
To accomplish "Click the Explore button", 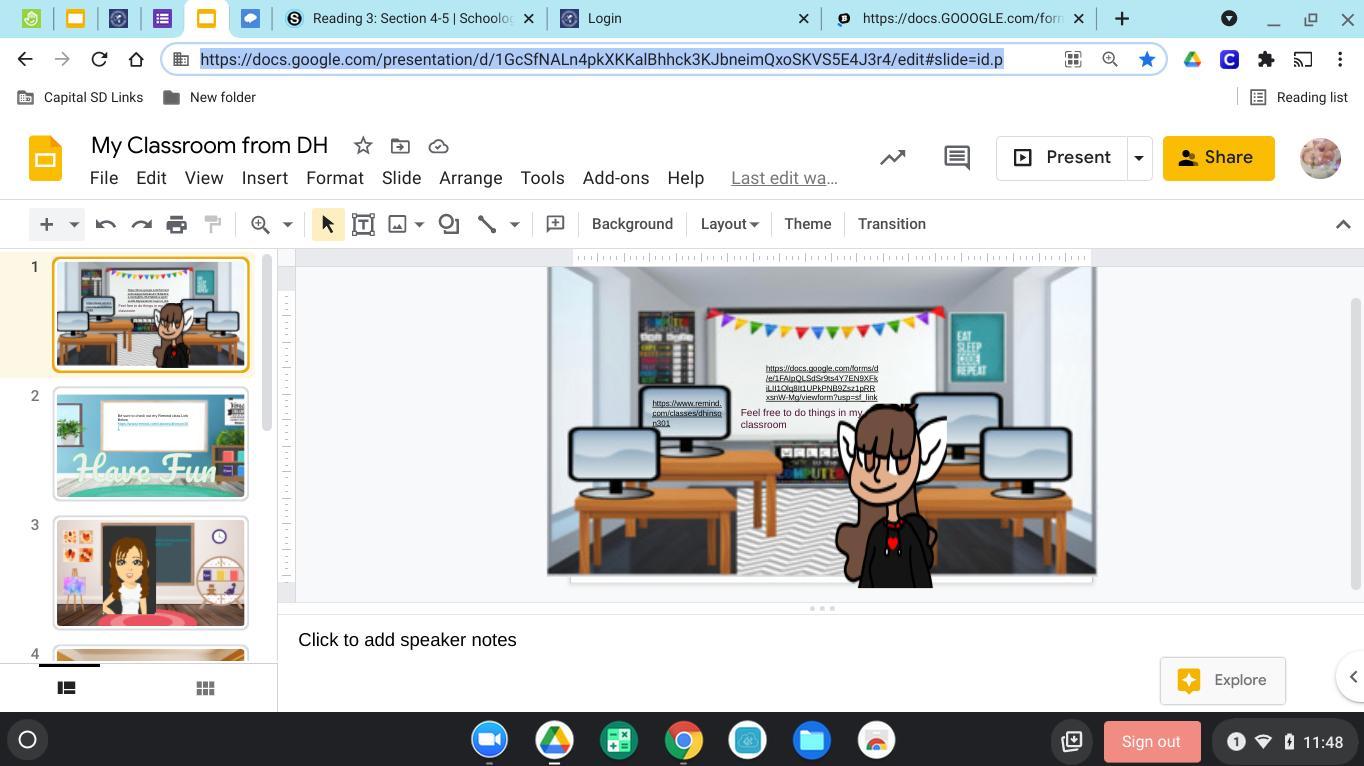I will 1222,680.
